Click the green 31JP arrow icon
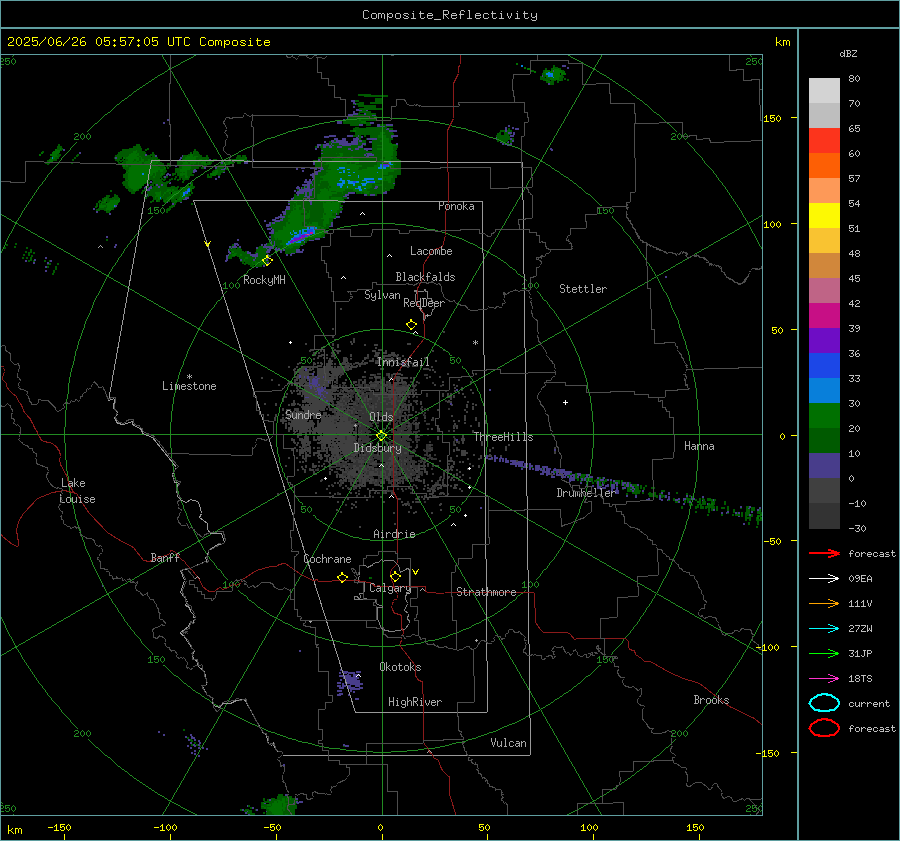This screenshot has height=841, width=900. (824, 653)
